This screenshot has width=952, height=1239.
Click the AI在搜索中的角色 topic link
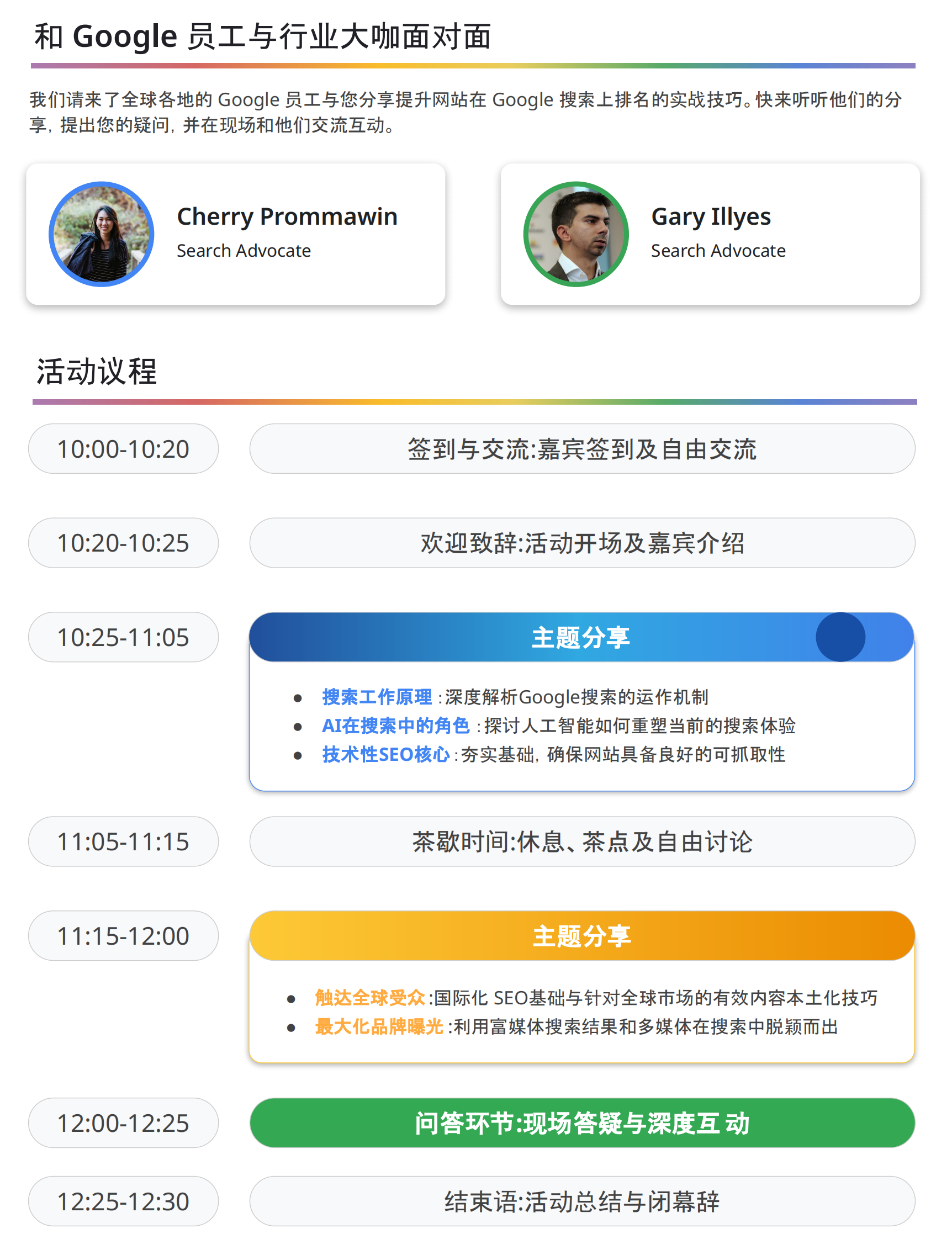pos(395,726)
